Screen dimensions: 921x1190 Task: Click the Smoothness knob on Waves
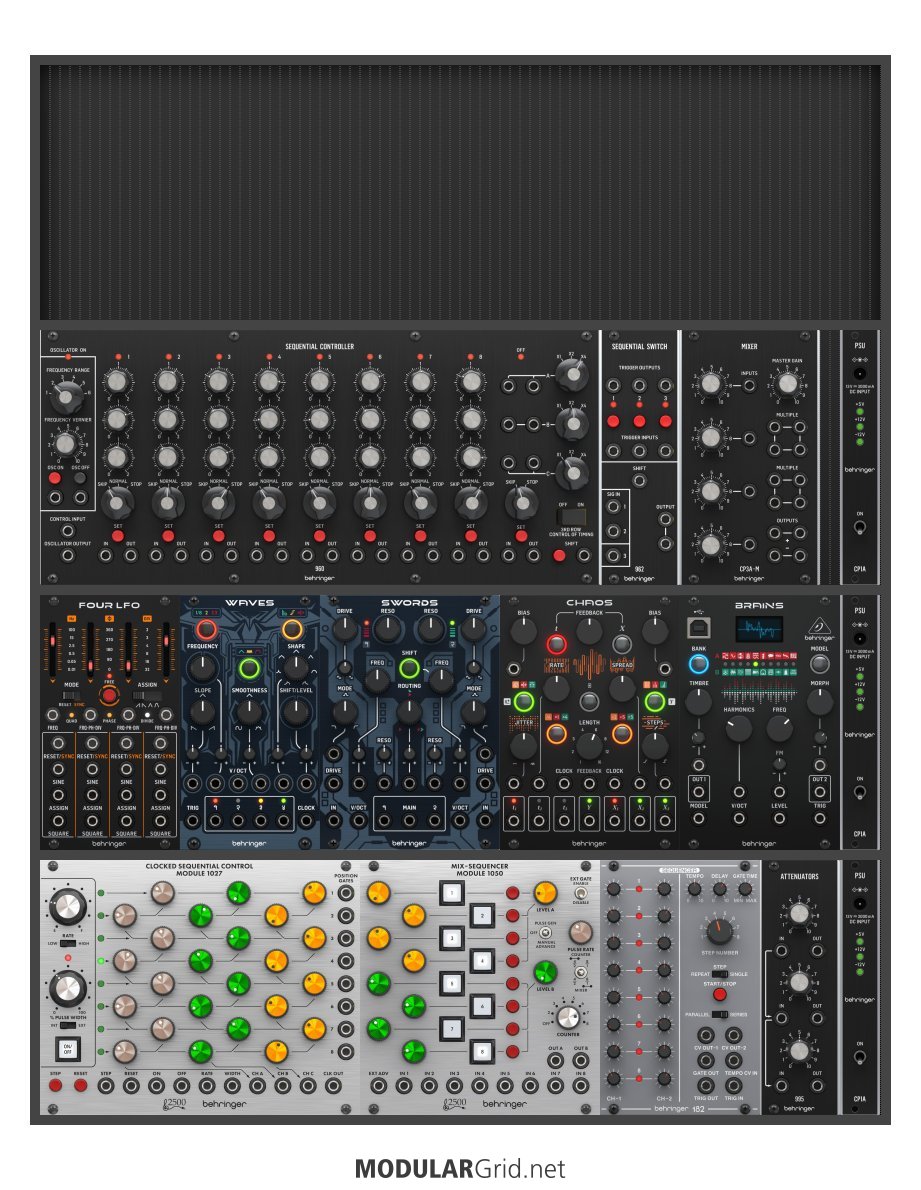tap(249, 712)
